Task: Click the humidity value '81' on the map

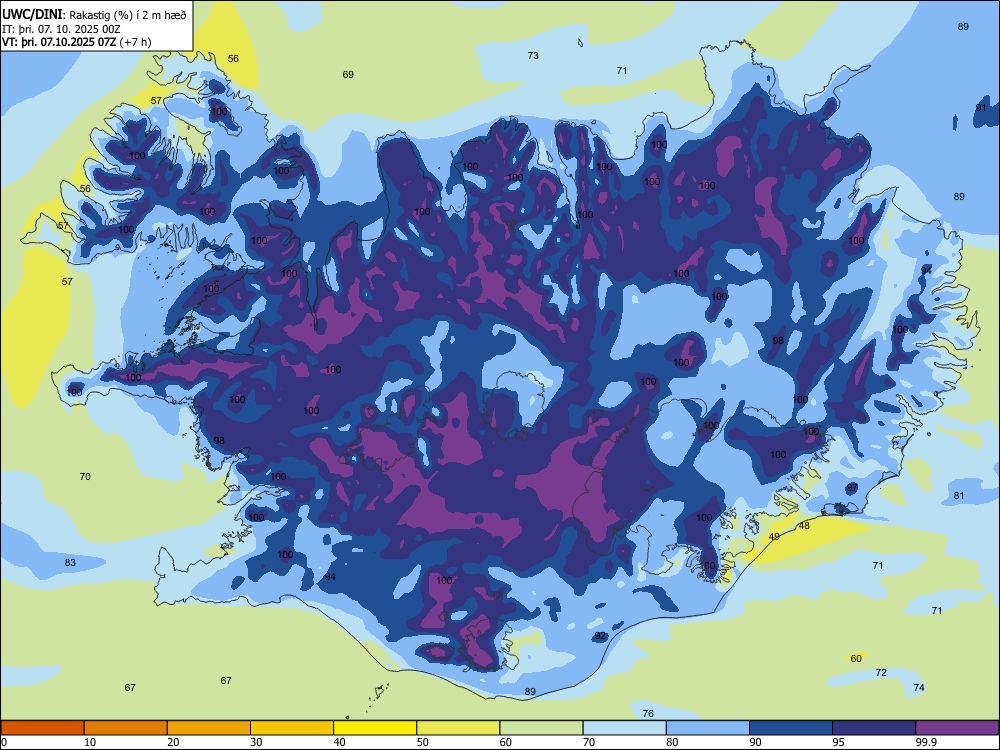Action: point(959,496)
